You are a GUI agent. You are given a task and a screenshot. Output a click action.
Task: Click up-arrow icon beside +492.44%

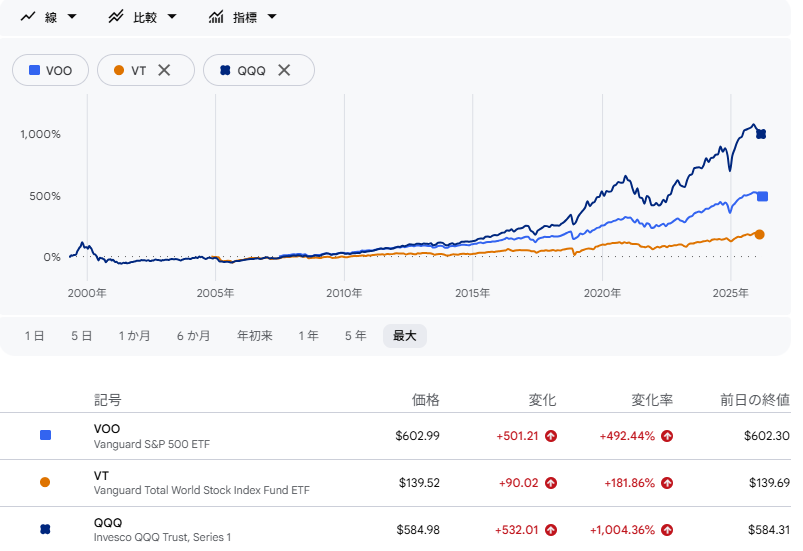[667, 436]
